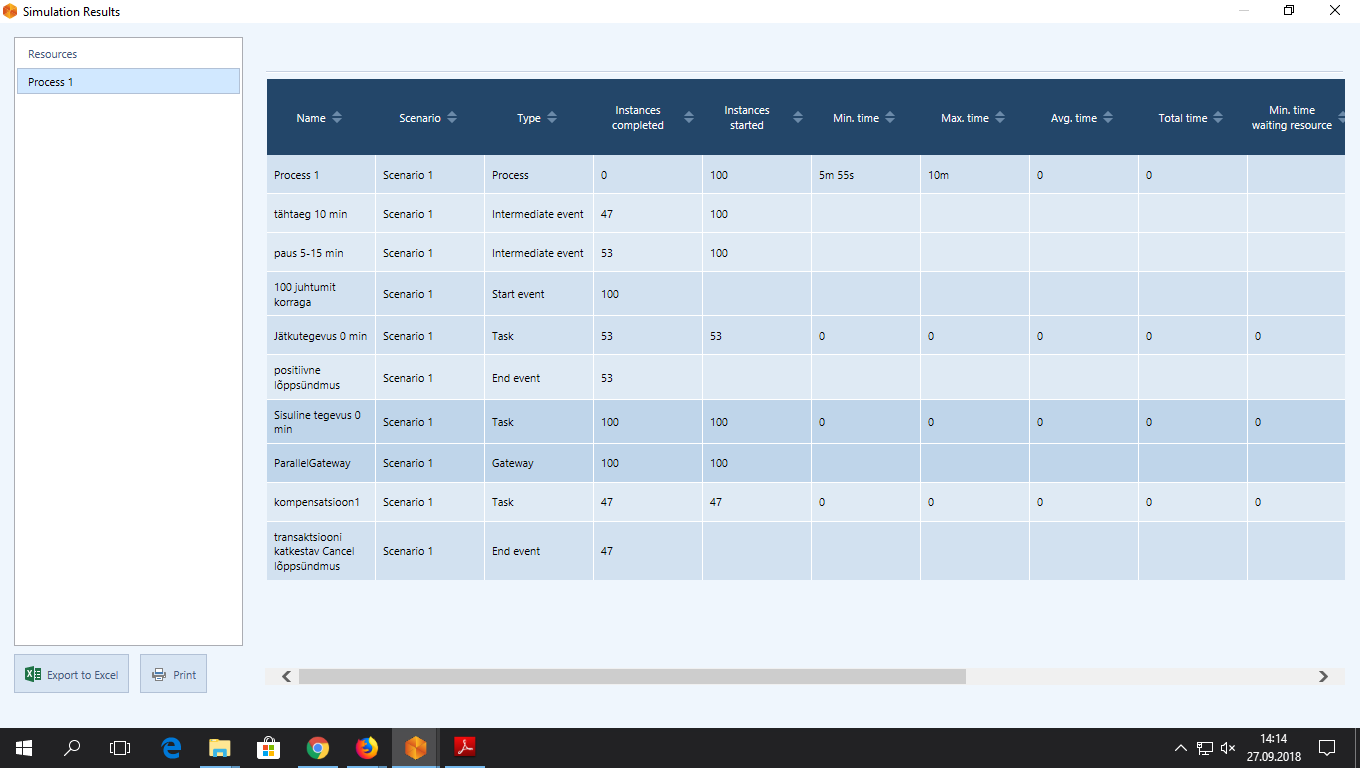Sort by Avg. time sort icon
The image size is (1360, 768).
[1108, 118]
